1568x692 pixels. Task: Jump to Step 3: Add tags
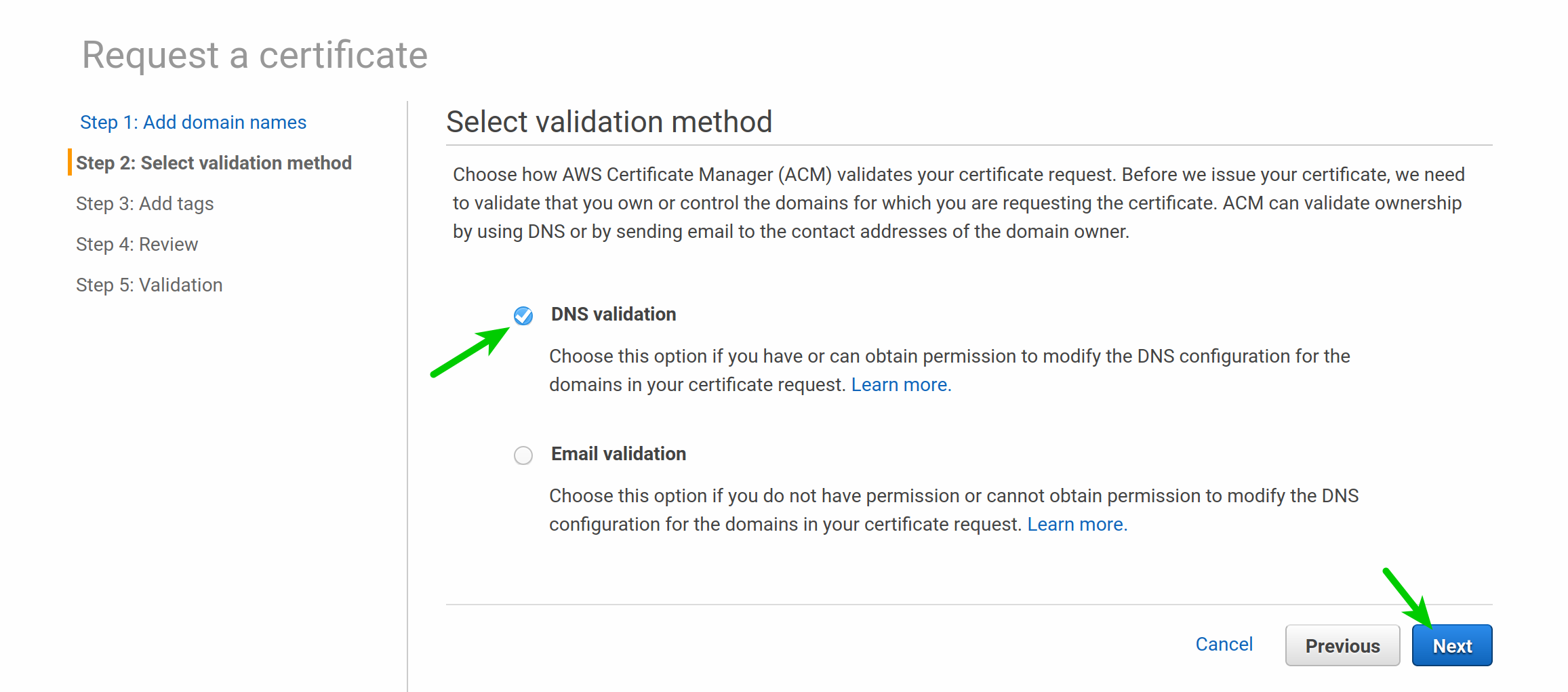(x=144, y=203)
